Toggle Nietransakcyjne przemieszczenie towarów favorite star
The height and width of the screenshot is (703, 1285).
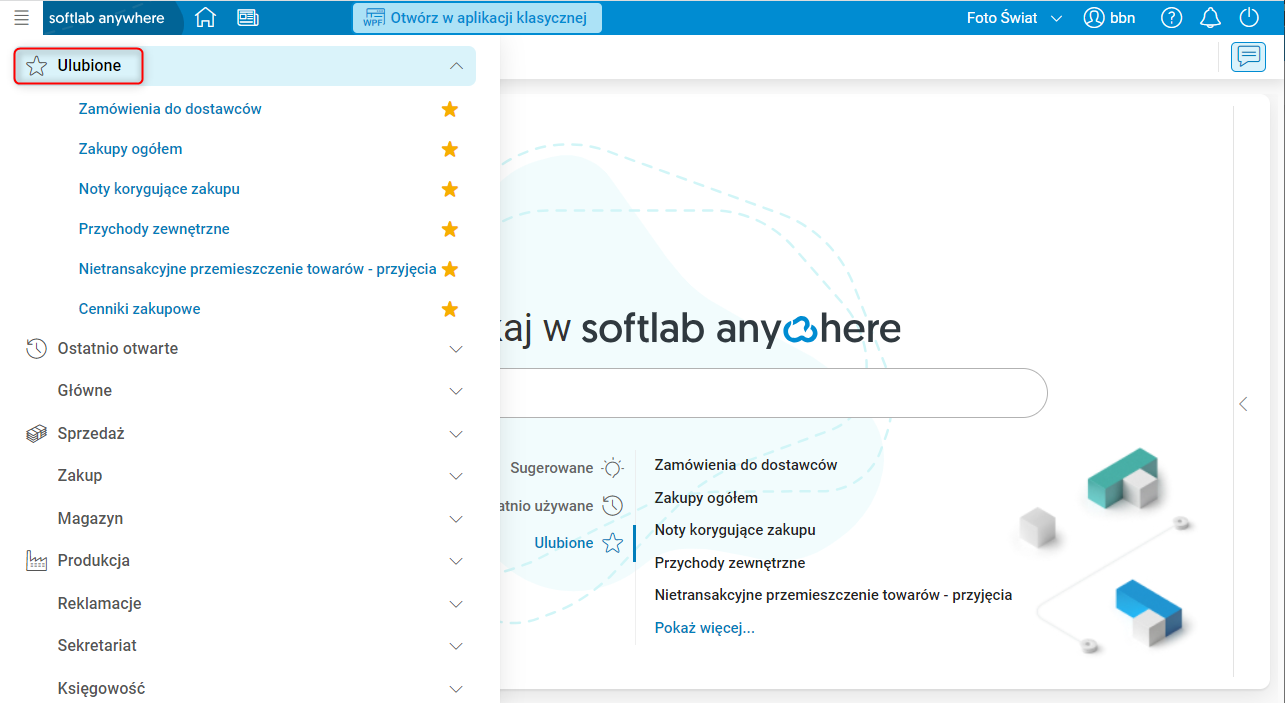tap(450, 268)
